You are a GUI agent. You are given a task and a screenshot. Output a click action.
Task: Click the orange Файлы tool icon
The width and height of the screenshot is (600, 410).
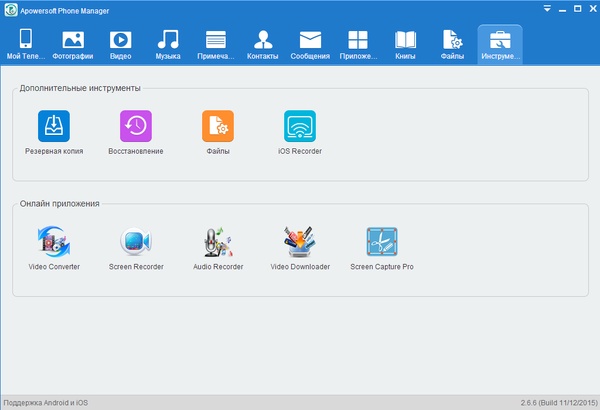click(218, 126)
